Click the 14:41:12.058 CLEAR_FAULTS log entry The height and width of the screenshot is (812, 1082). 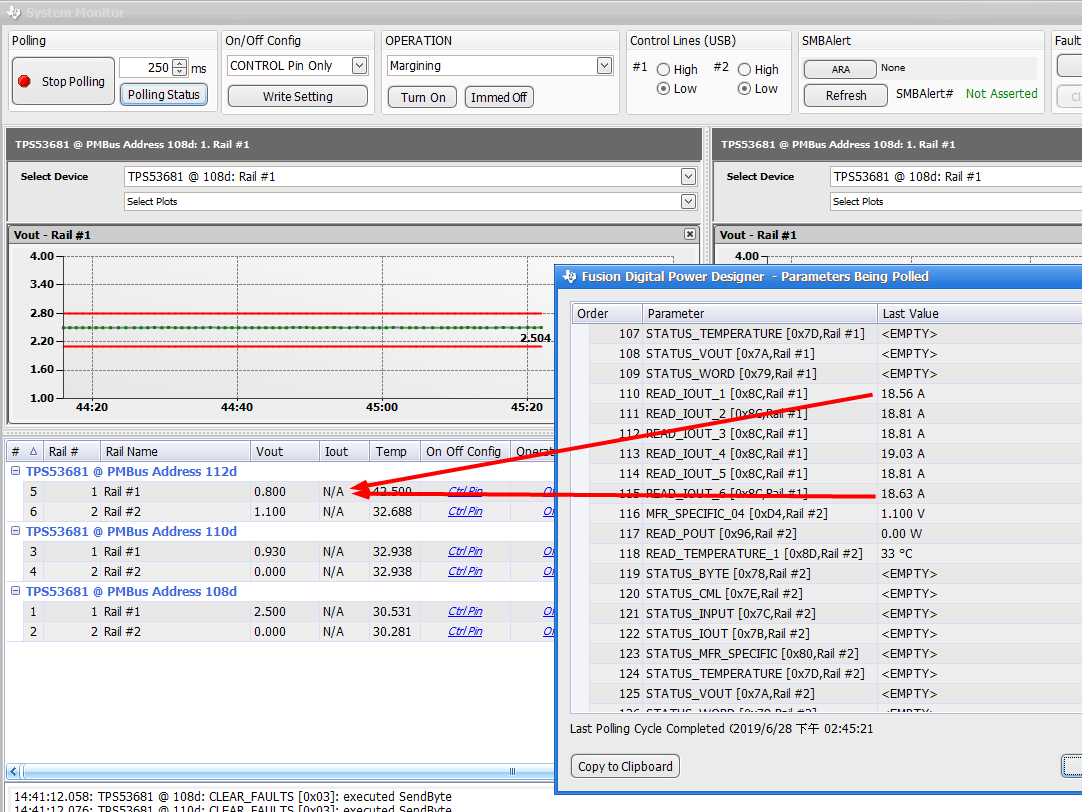point(233,796)
